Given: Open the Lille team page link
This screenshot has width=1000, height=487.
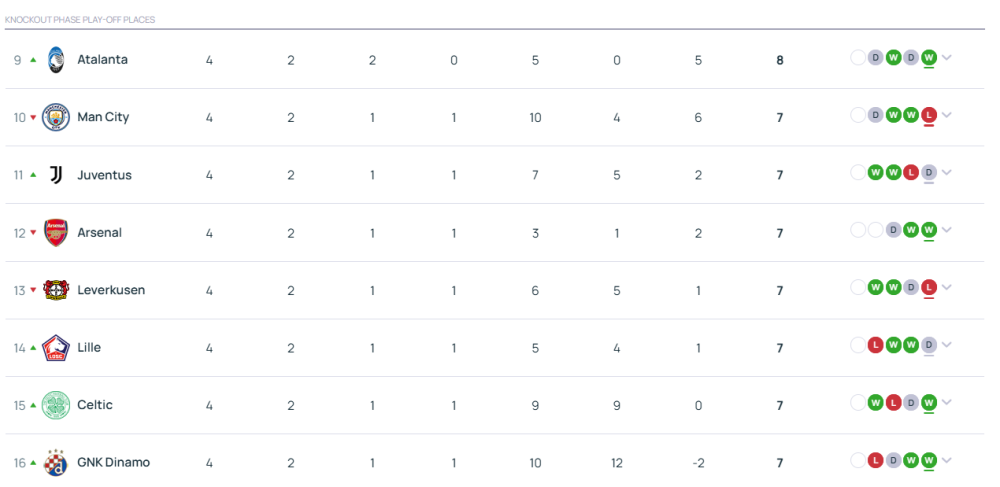Looking at the screenshot, I should [x=89, y=348].
